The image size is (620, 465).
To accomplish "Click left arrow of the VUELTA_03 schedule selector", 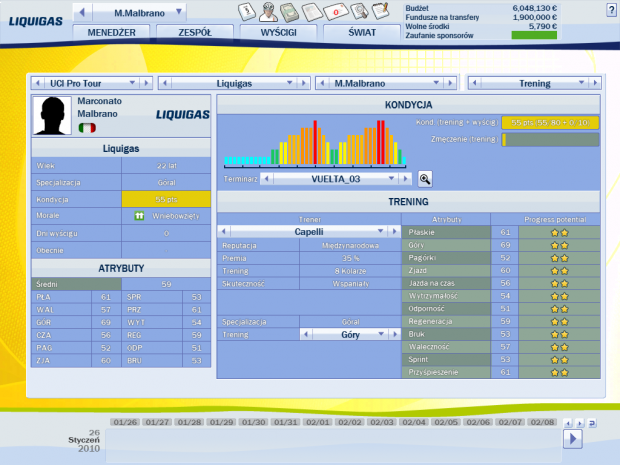I will click(x=267, y=179).
